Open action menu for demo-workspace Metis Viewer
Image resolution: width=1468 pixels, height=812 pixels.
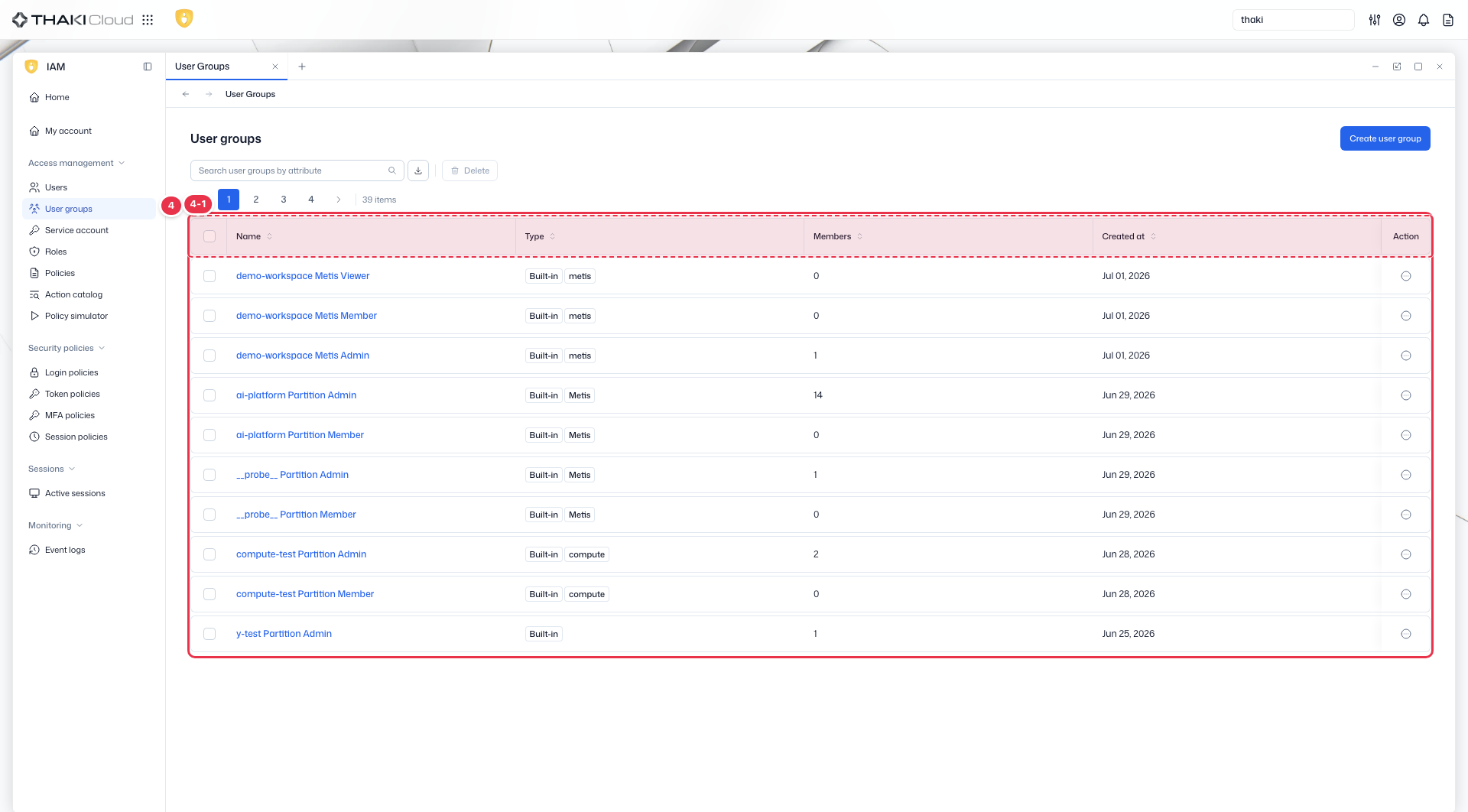(x=1406, y=276)
